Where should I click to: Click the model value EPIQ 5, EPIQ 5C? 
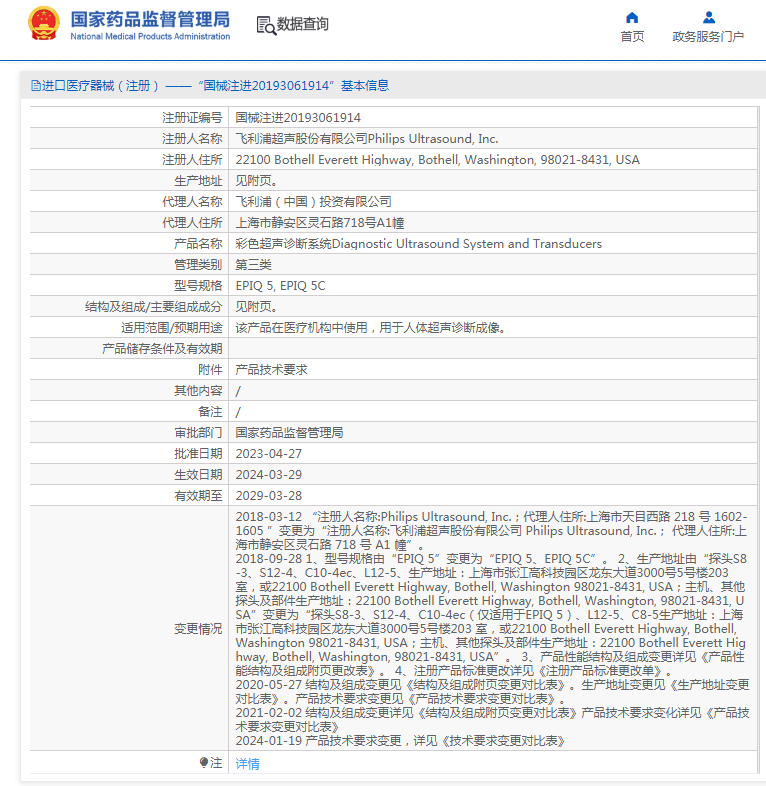280,286
